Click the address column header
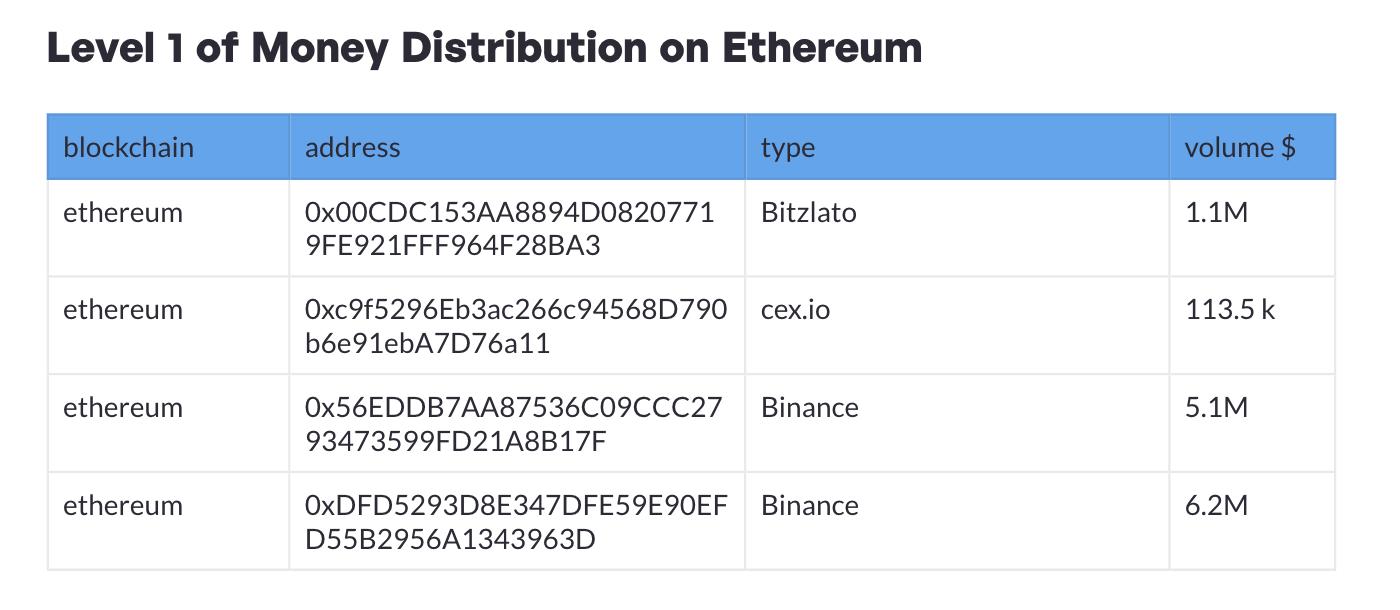This screenshot has width=1400, height=610. tap(352, 147)
